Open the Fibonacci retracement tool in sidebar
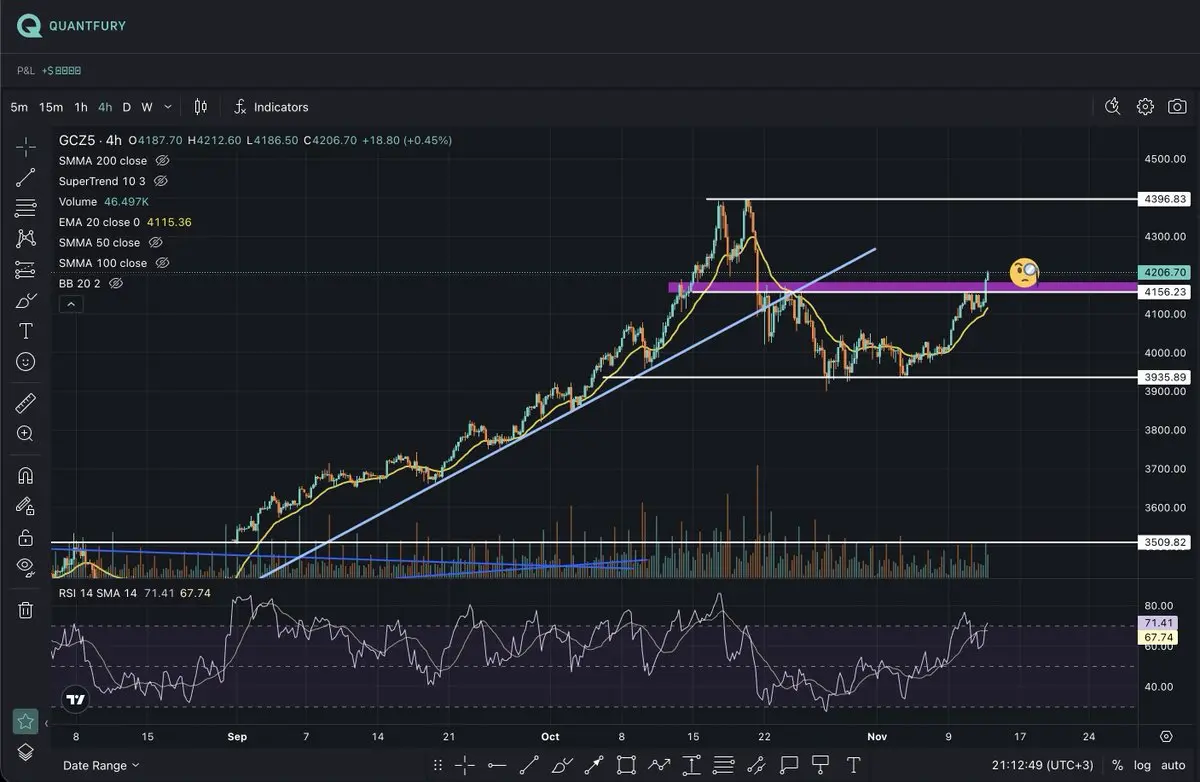 click(x=26, y=208)
